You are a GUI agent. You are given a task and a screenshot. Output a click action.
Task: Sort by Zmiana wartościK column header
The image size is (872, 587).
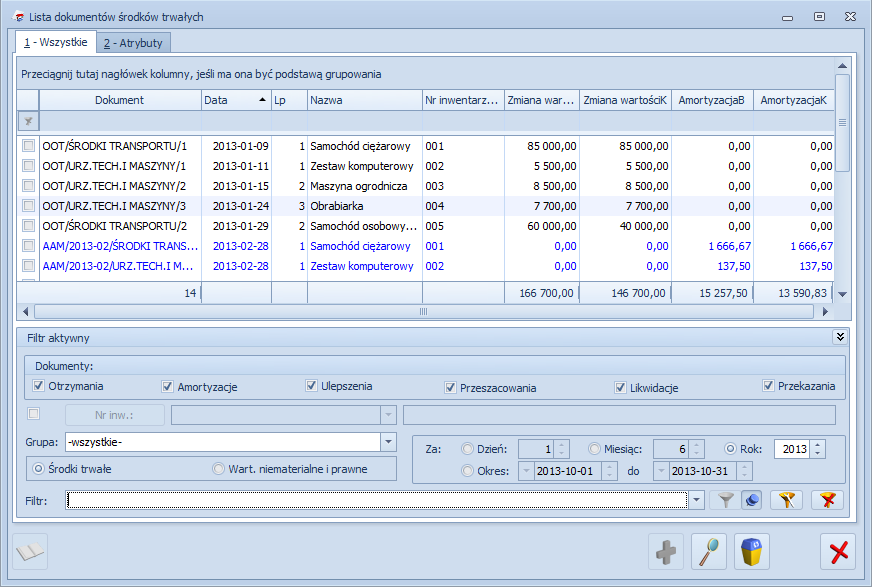625,100
